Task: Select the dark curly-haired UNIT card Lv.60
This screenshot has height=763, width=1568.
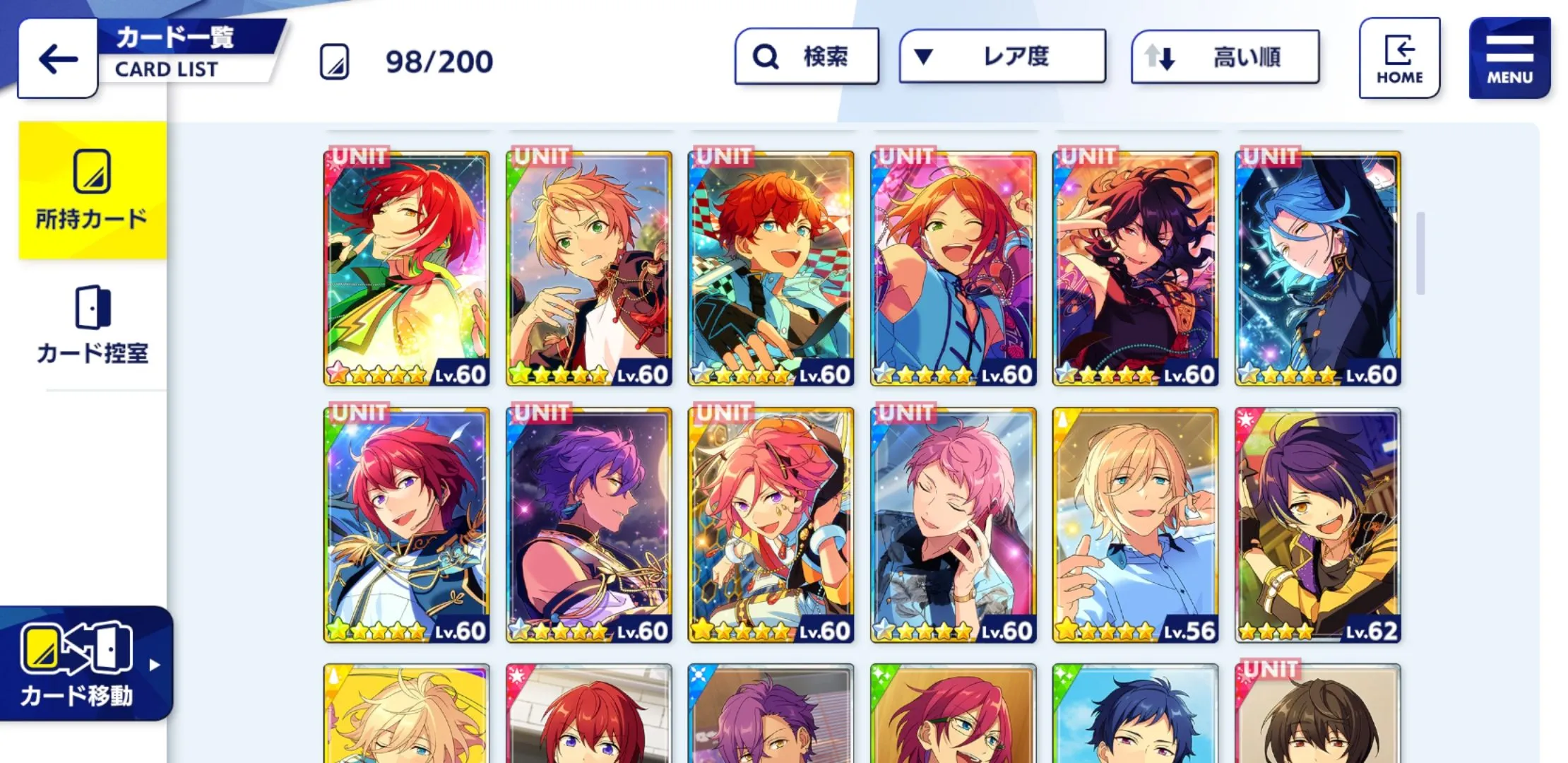Action: click(1135, 268)
